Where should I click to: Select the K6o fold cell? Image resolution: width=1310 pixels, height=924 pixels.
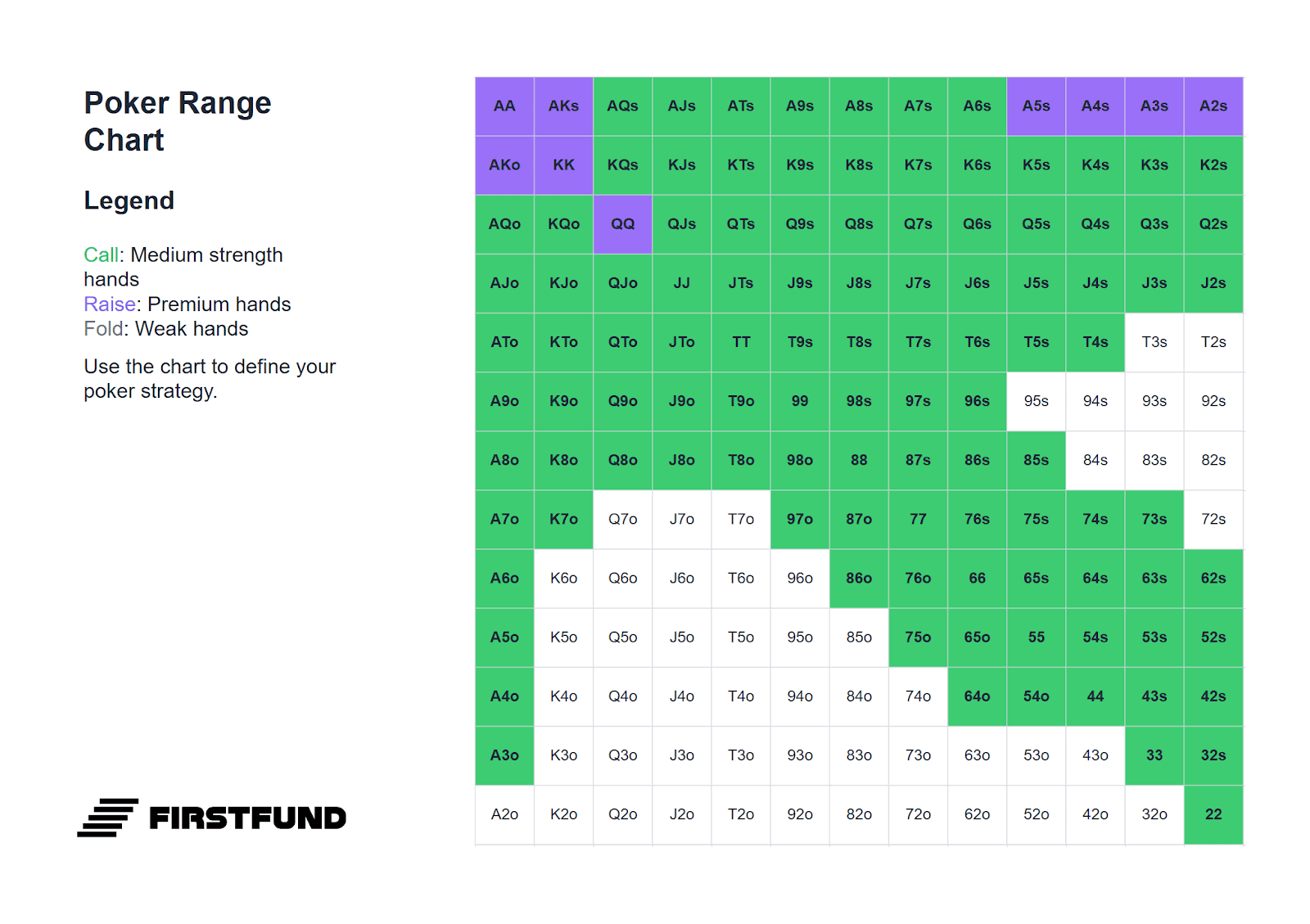tap(563, 579)
